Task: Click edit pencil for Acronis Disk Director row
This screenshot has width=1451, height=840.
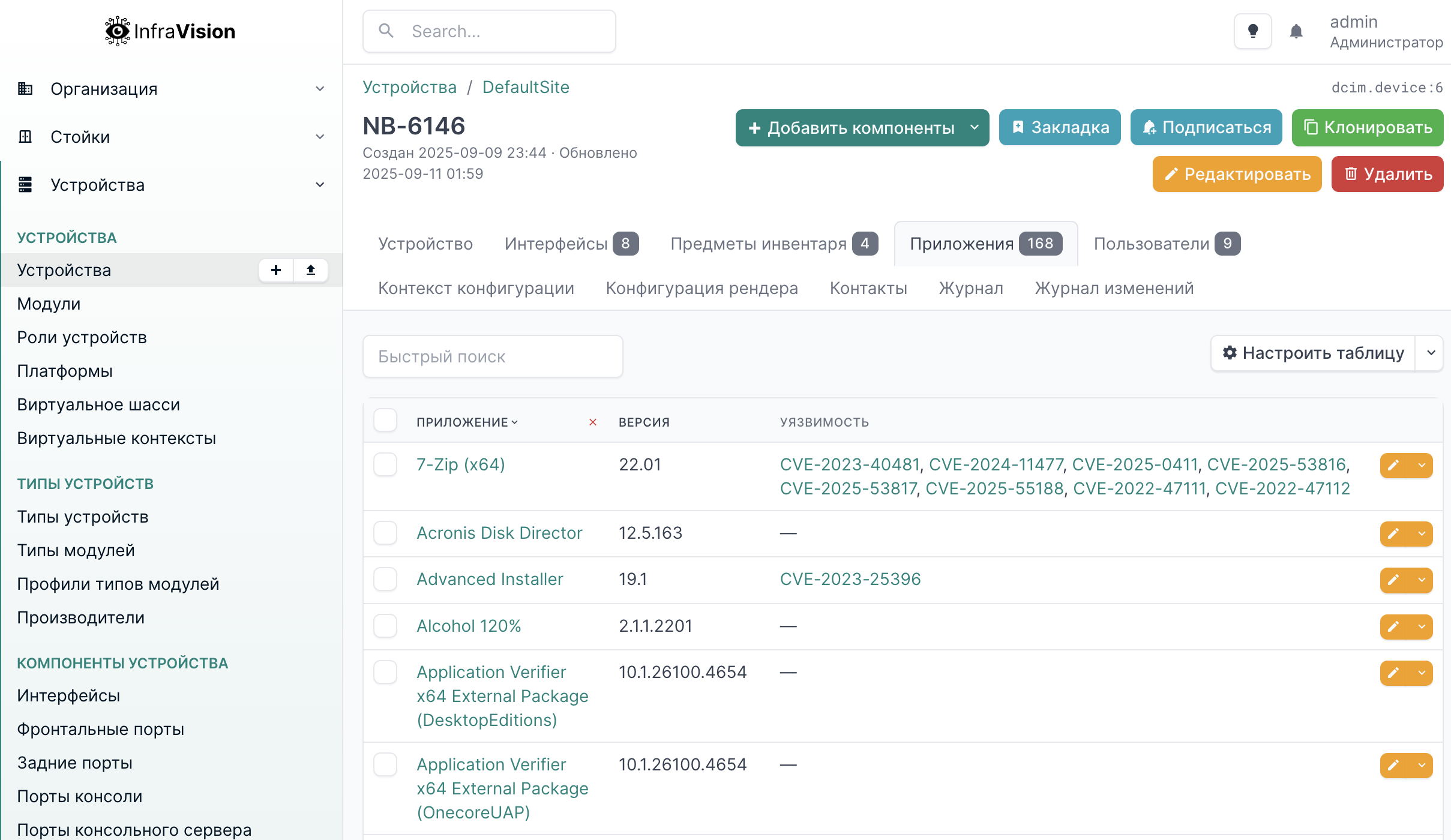Action: point(1393,534)
